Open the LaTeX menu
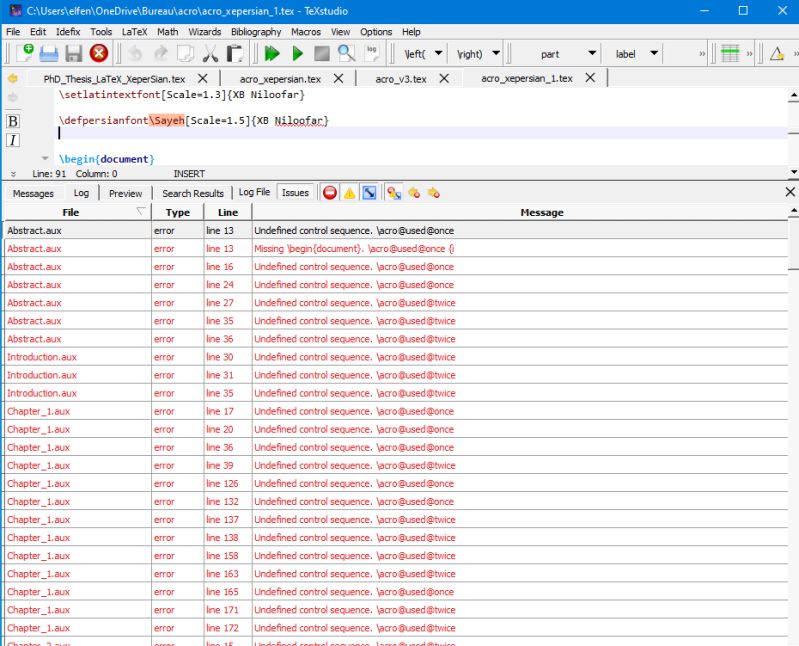The image size is (799, 646). [x=135, y=32]
